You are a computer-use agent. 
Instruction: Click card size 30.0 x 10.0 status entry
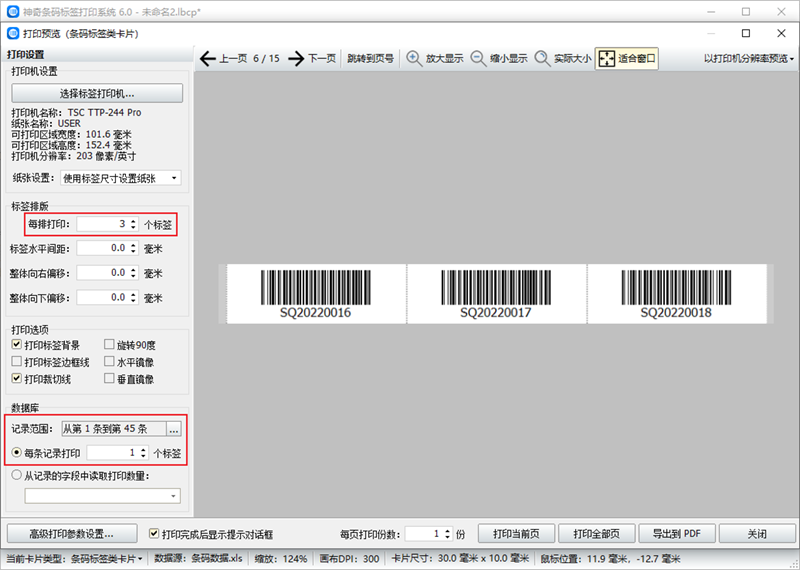[x=460, y=559]
